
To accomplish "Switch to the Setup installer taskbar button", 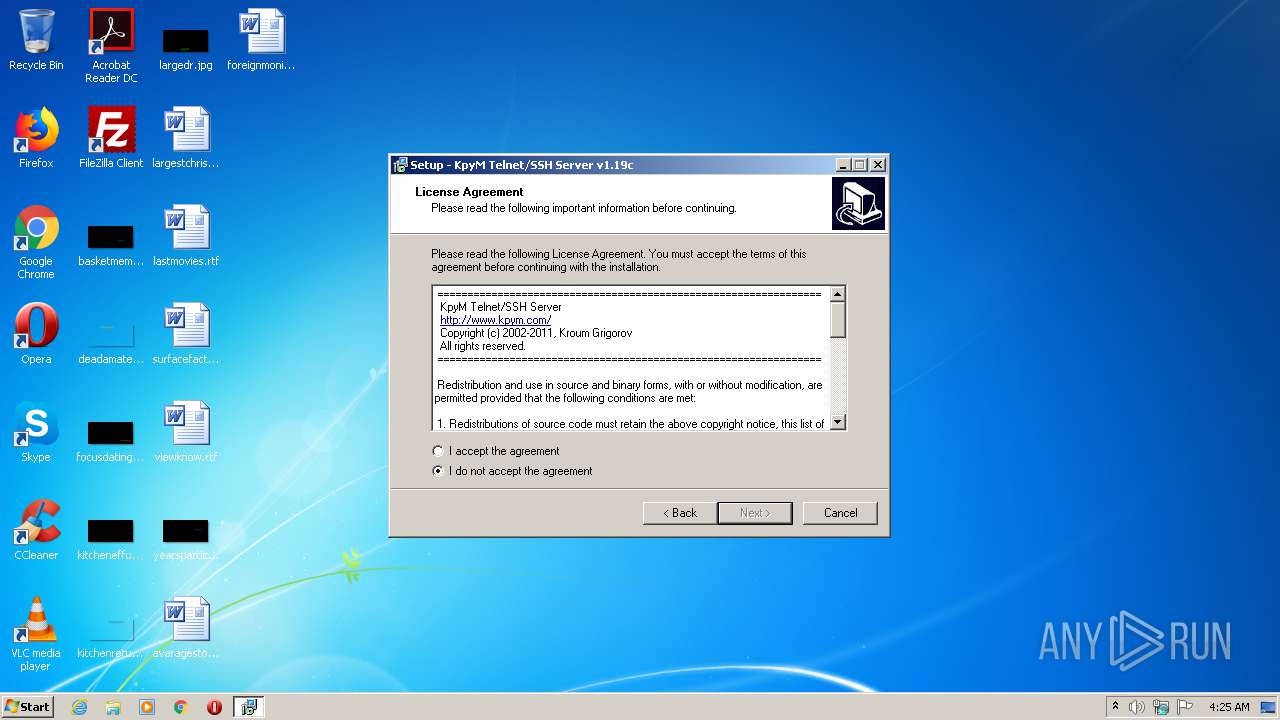I will pyautogui.click(x=248, y=707).
